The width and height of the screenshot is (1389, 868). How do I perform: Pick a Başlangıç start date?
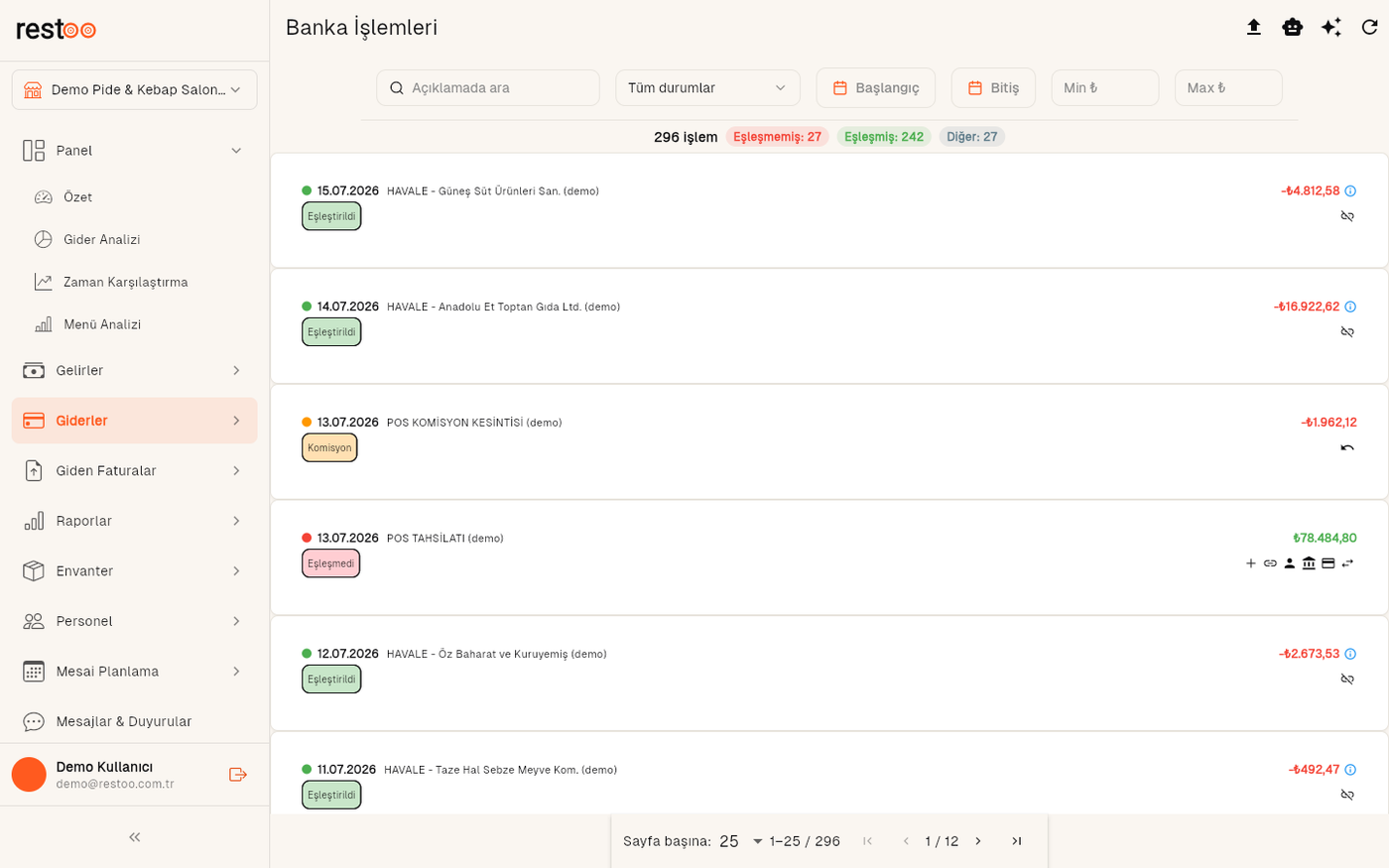click(x=876, y=88)
